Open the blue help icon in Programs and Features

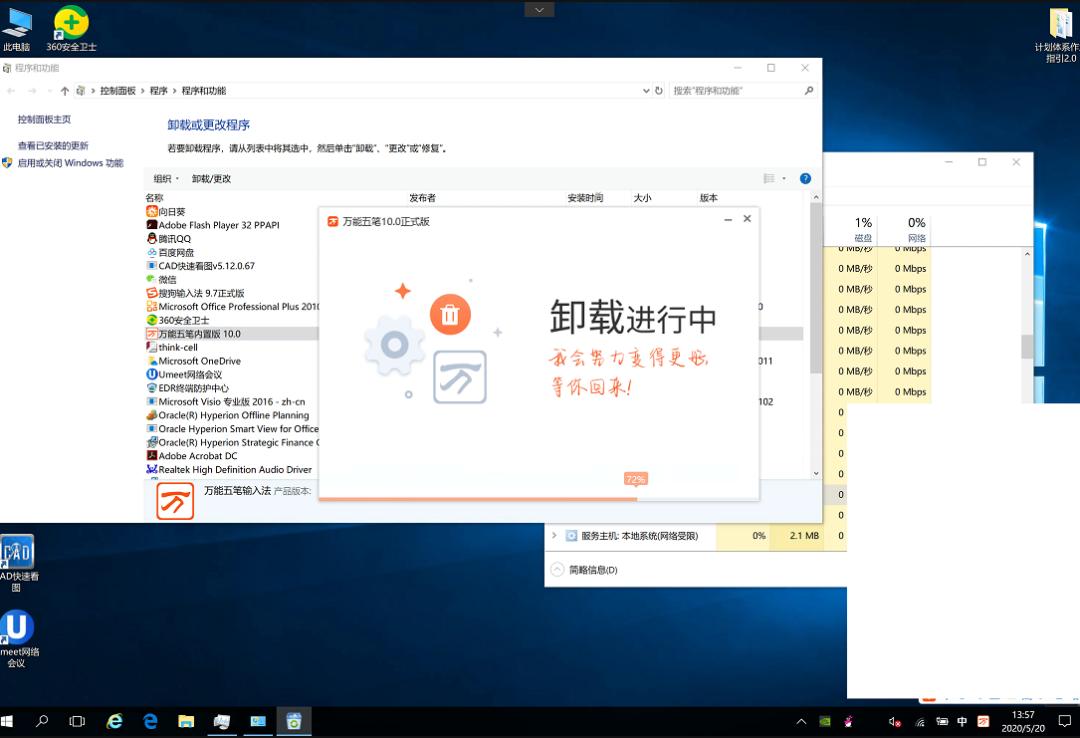click(805, 178)
